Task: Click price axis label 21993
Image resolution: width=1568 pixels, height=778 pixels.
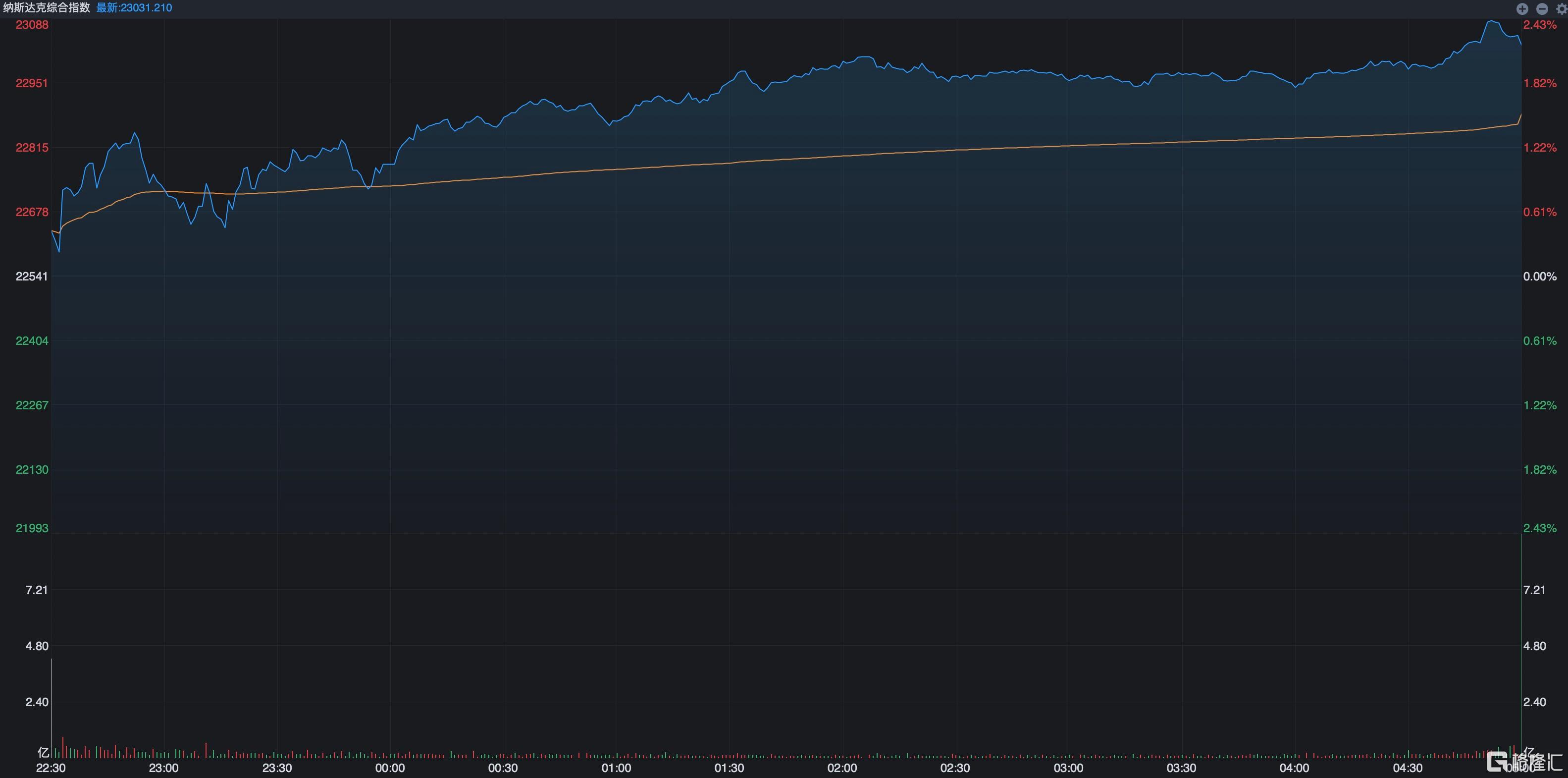Action: 32,528
